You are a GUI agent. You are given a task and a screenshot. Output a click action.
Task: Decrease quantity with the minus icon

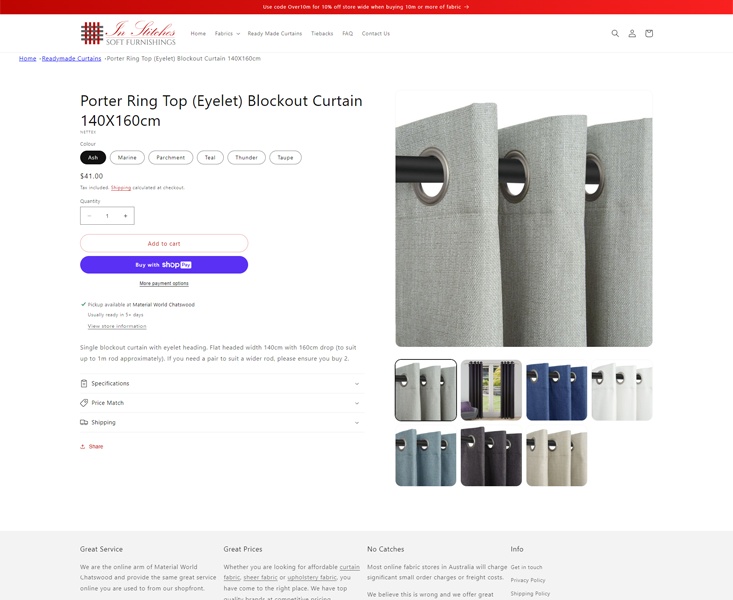click(x=89, y=216)
